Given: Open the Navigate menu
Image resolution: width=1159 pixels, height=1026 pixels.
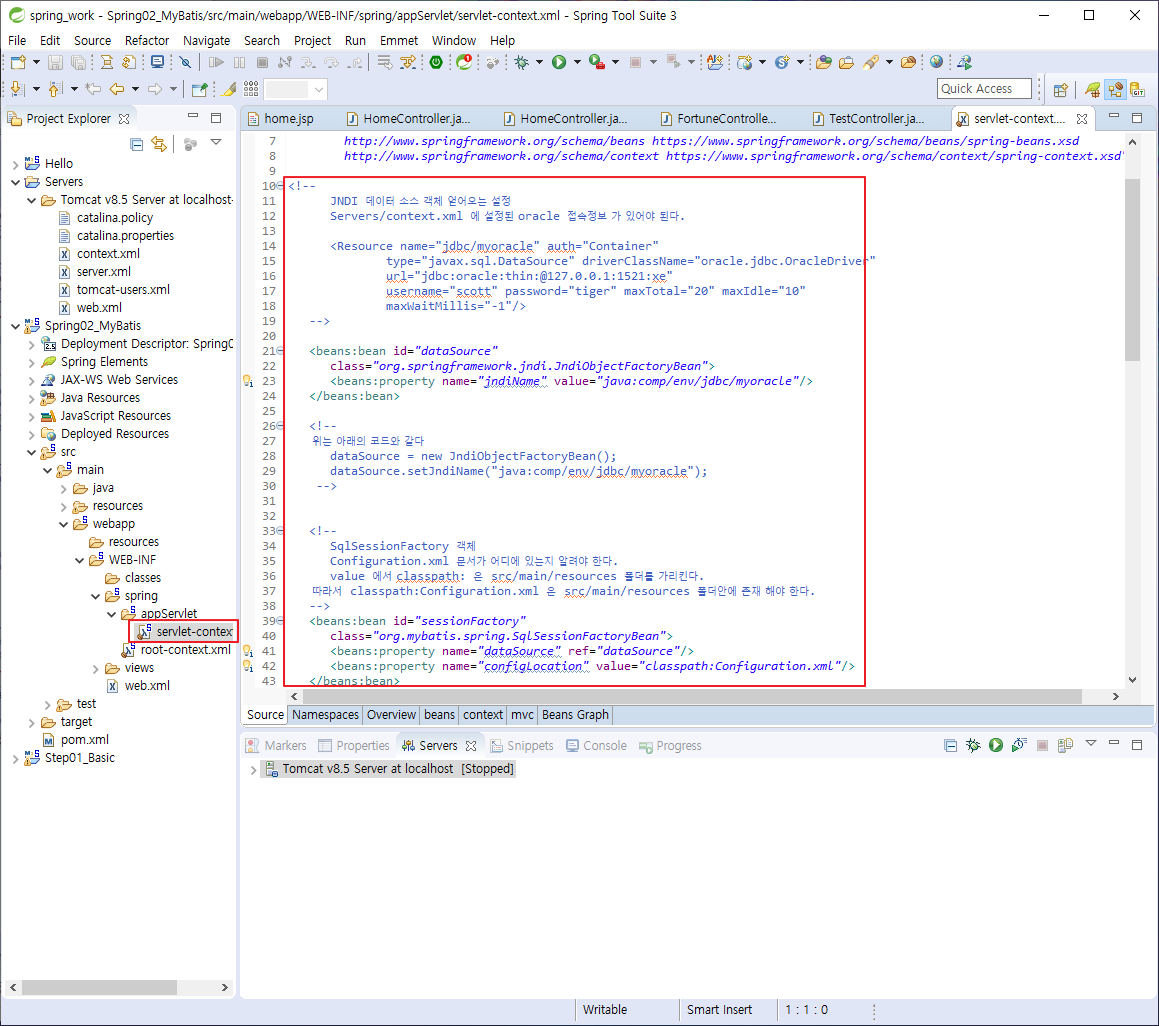Looking at the screenshot, I should [x=206, y=41].
